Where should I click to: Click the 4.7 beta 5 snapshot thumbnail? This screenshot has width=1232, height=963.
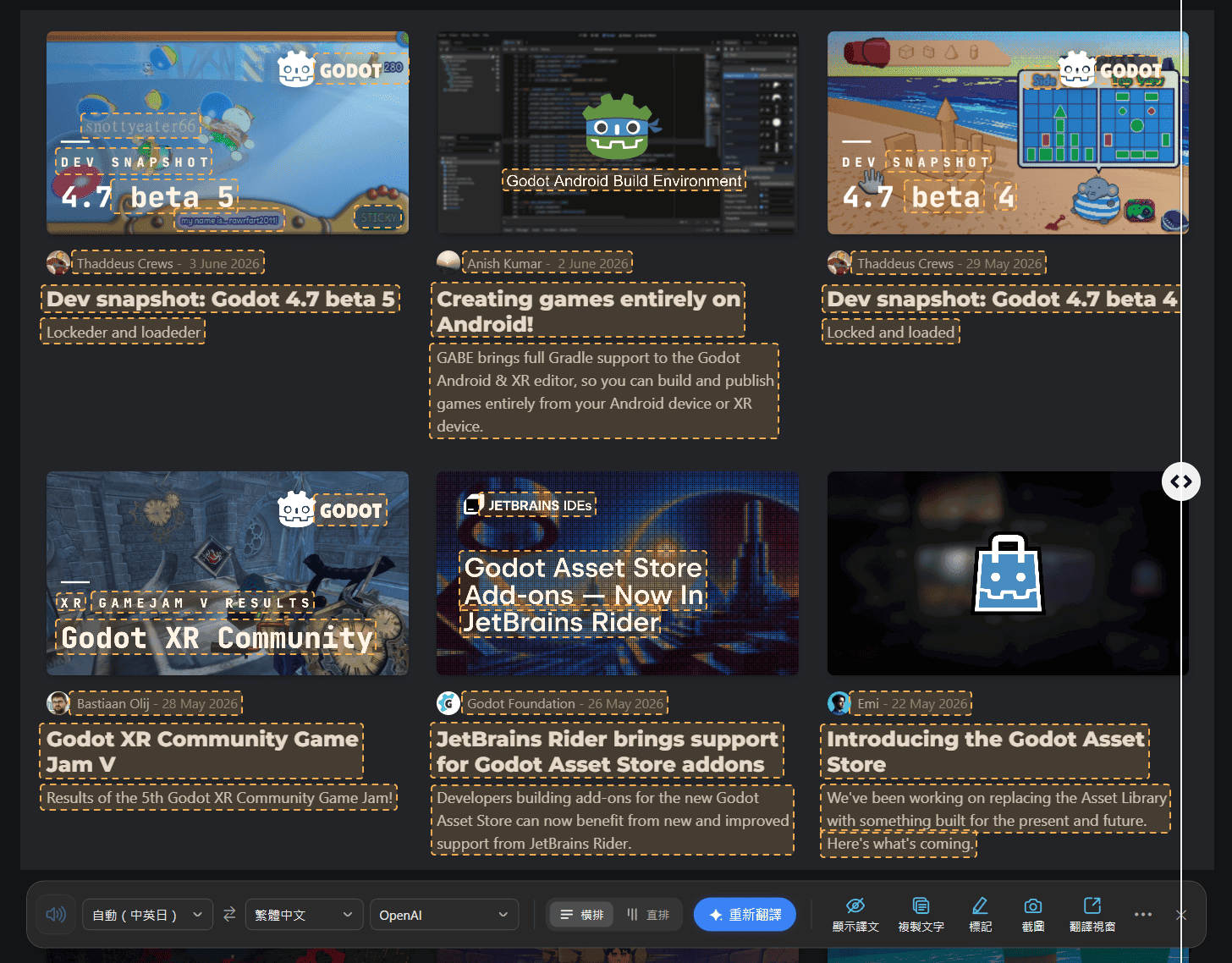click(x=228, y=133)
